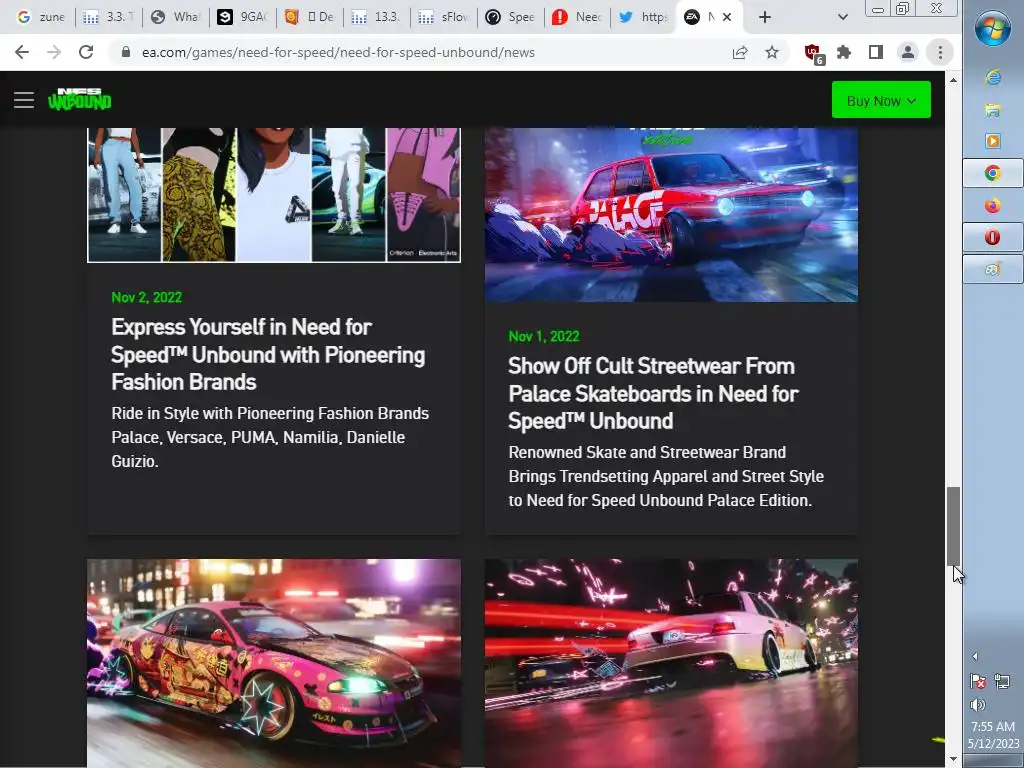Open Windows Media Player from taskbar
The image size is (1024, 768).
click(993, 141)
